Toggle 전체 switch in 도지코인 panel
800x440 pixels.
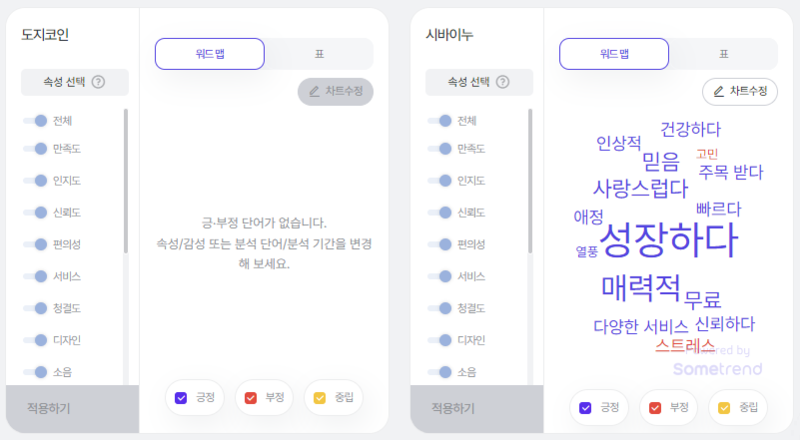pos(35,120)
